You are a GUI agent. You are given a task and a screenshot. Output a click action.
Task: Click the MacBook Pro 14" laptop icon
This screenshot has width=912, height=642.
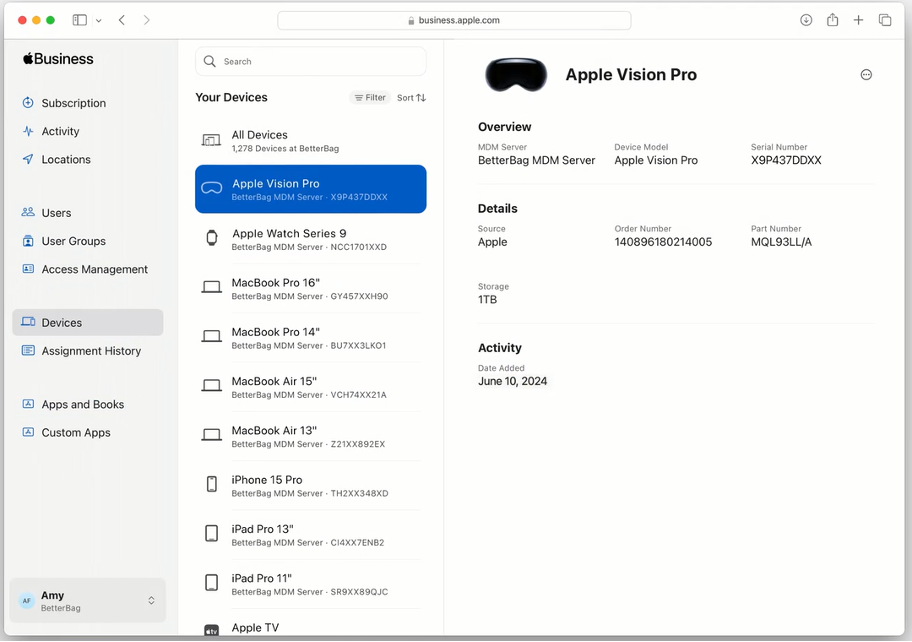[212, 336]
